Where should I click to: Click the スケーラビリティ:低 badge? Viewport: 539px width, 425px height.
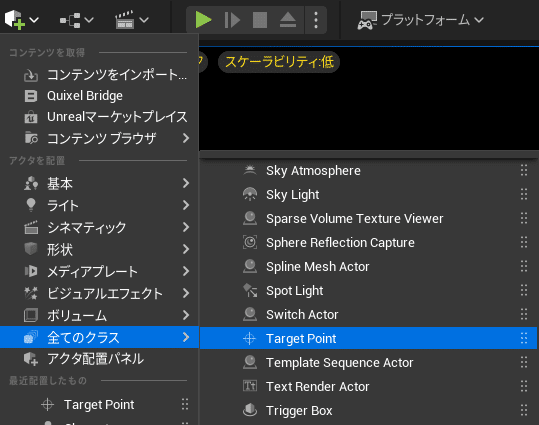[x=279, y=62]
